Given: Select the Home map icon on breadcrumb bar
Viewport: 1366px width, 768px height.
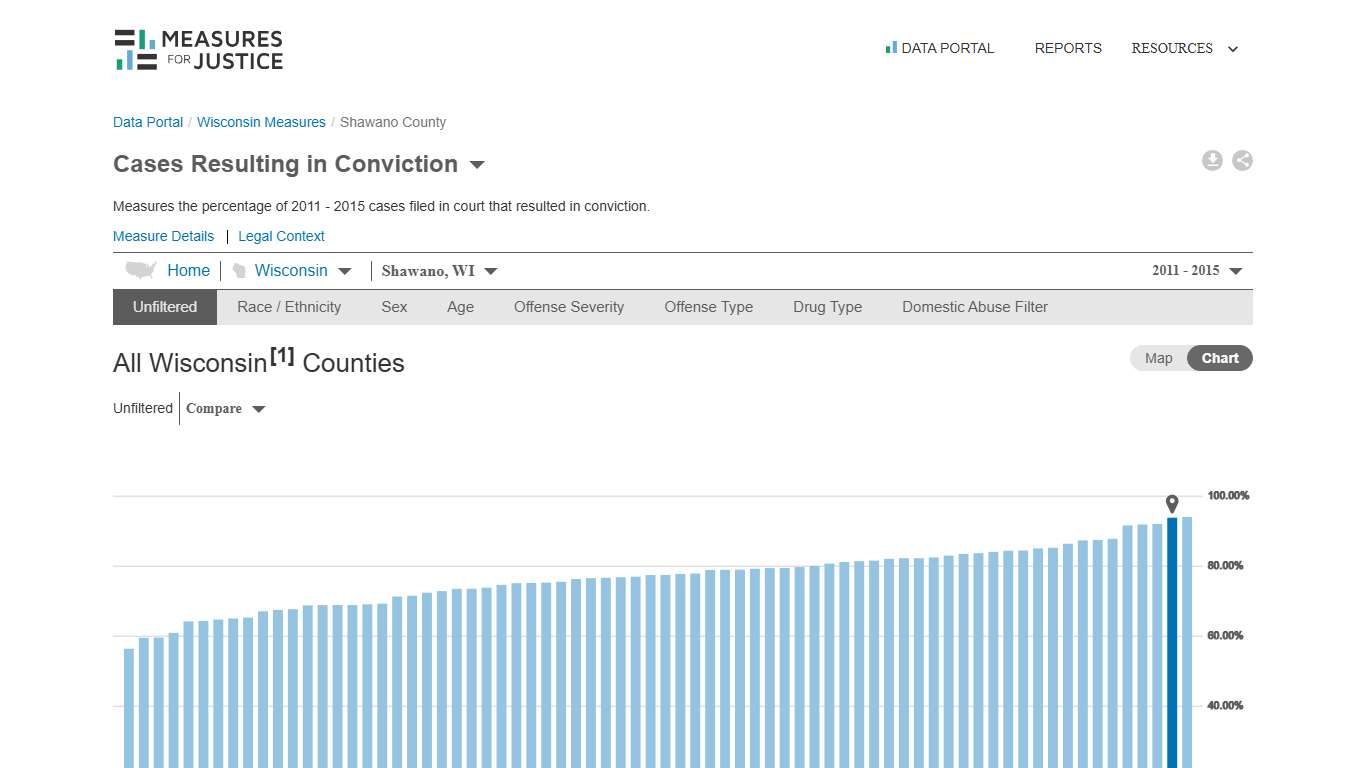Looking at the screenshot, I should coord(140,269).
